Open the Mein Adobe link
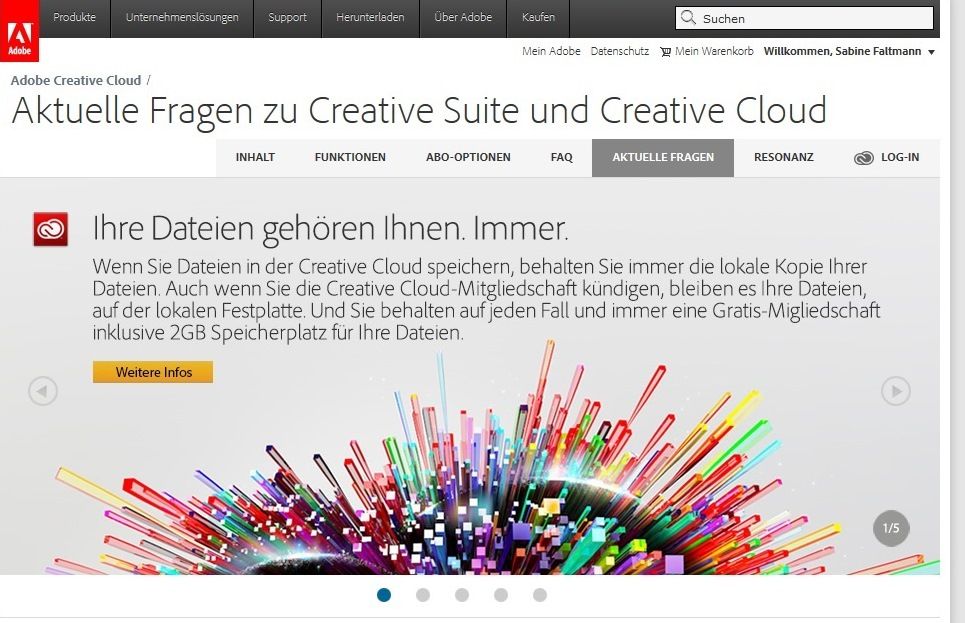This screenshot has height=623, width=965. click(551, 51)
